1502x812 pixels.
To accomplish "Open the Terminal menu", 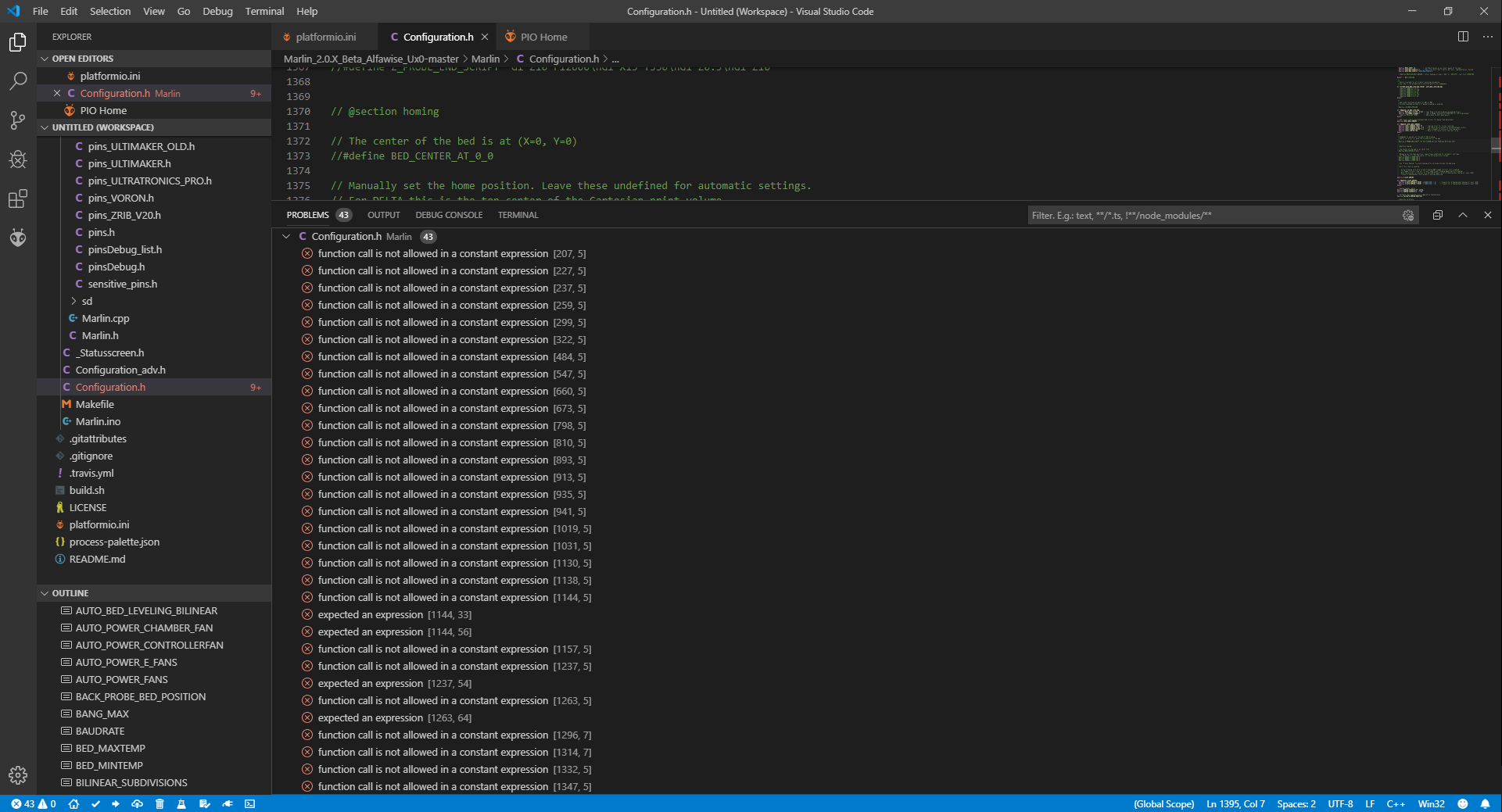I will click(264, 11).
